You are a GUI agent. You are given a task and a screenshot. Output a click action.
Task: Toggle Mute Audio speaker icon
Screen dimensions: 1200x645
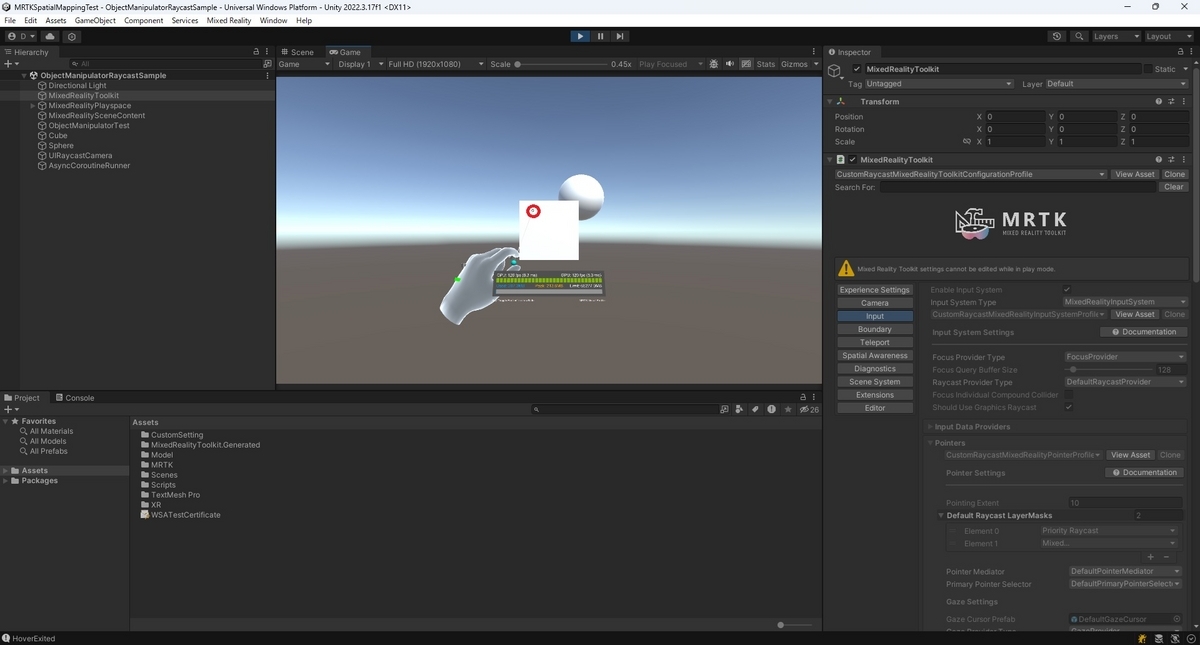click(730, 64)
